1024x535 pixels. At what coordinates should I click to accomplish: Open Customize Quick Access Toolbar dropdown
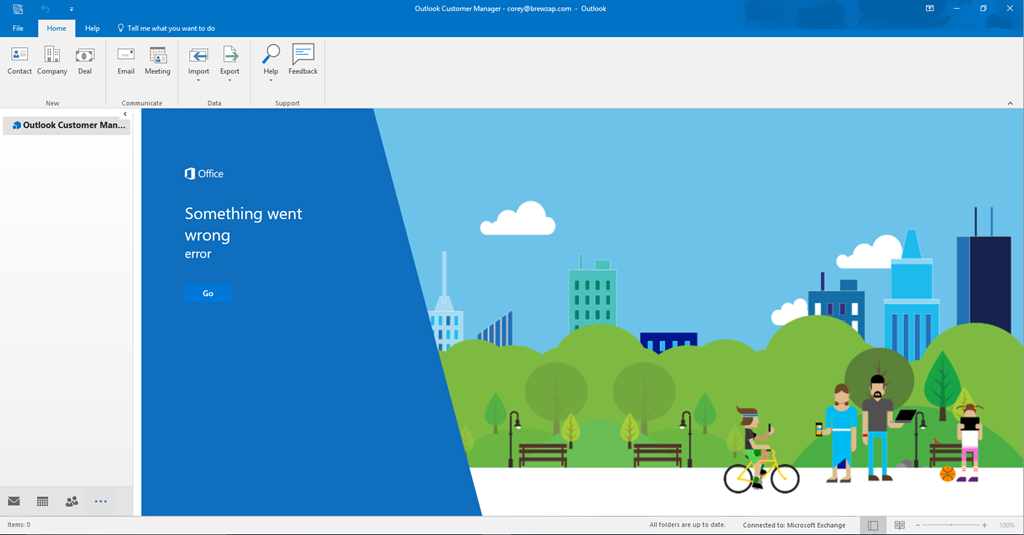tap(71, 9)
